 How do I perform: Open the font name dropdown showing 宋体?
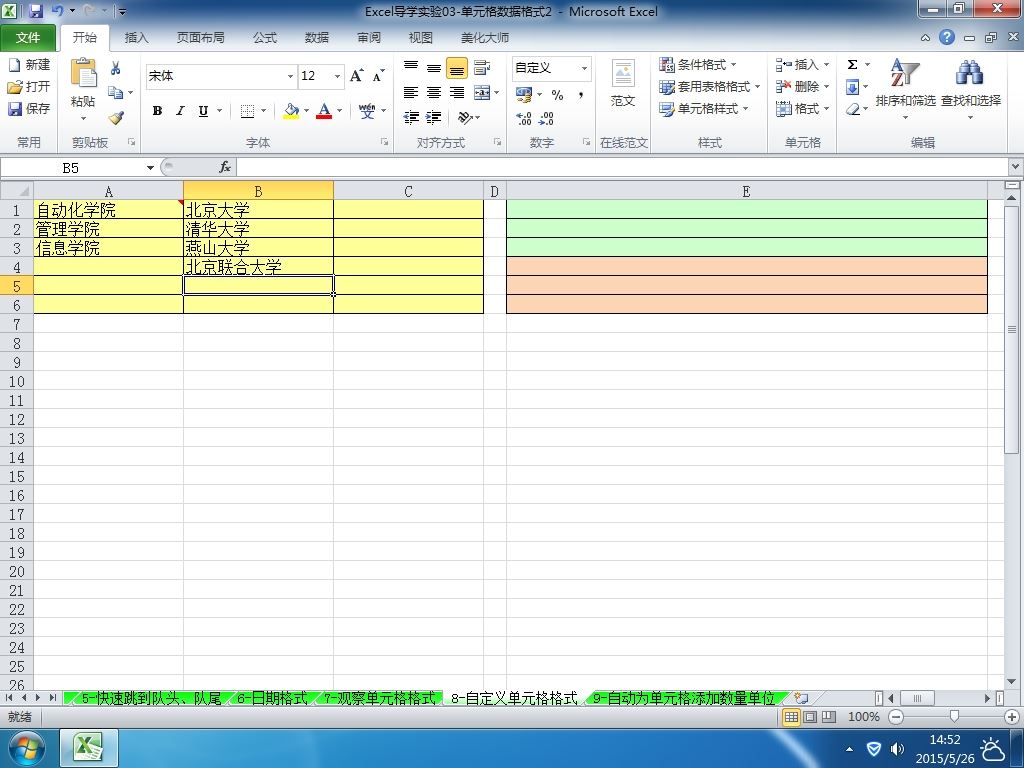(290, 76)
